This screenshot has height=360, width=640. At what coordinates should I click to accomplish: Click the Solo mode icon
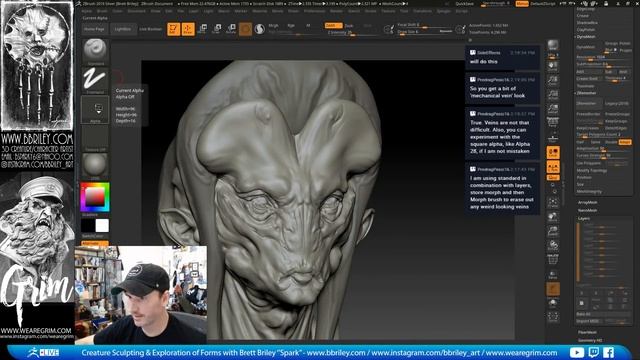point(553,303)
